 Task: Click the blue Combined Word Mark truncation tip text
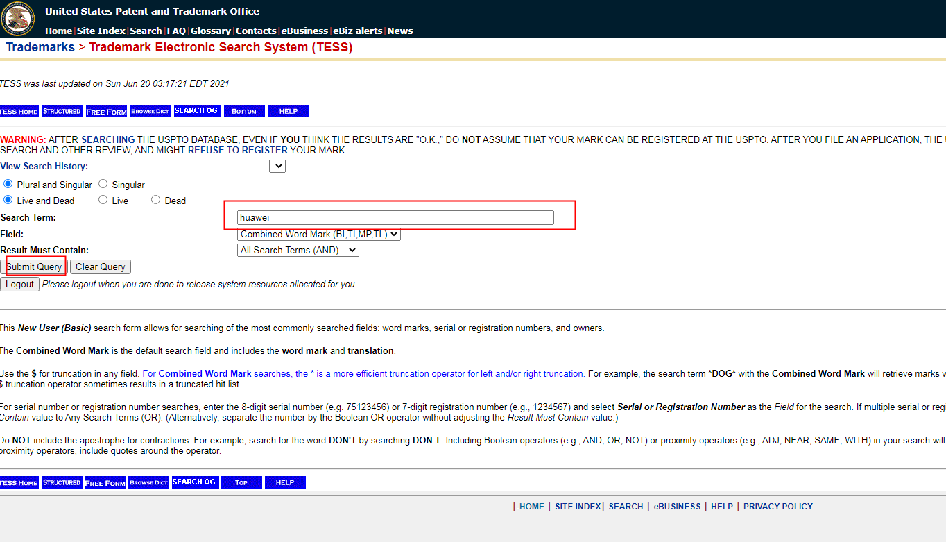pyautogui.click(x=363, y=374)
